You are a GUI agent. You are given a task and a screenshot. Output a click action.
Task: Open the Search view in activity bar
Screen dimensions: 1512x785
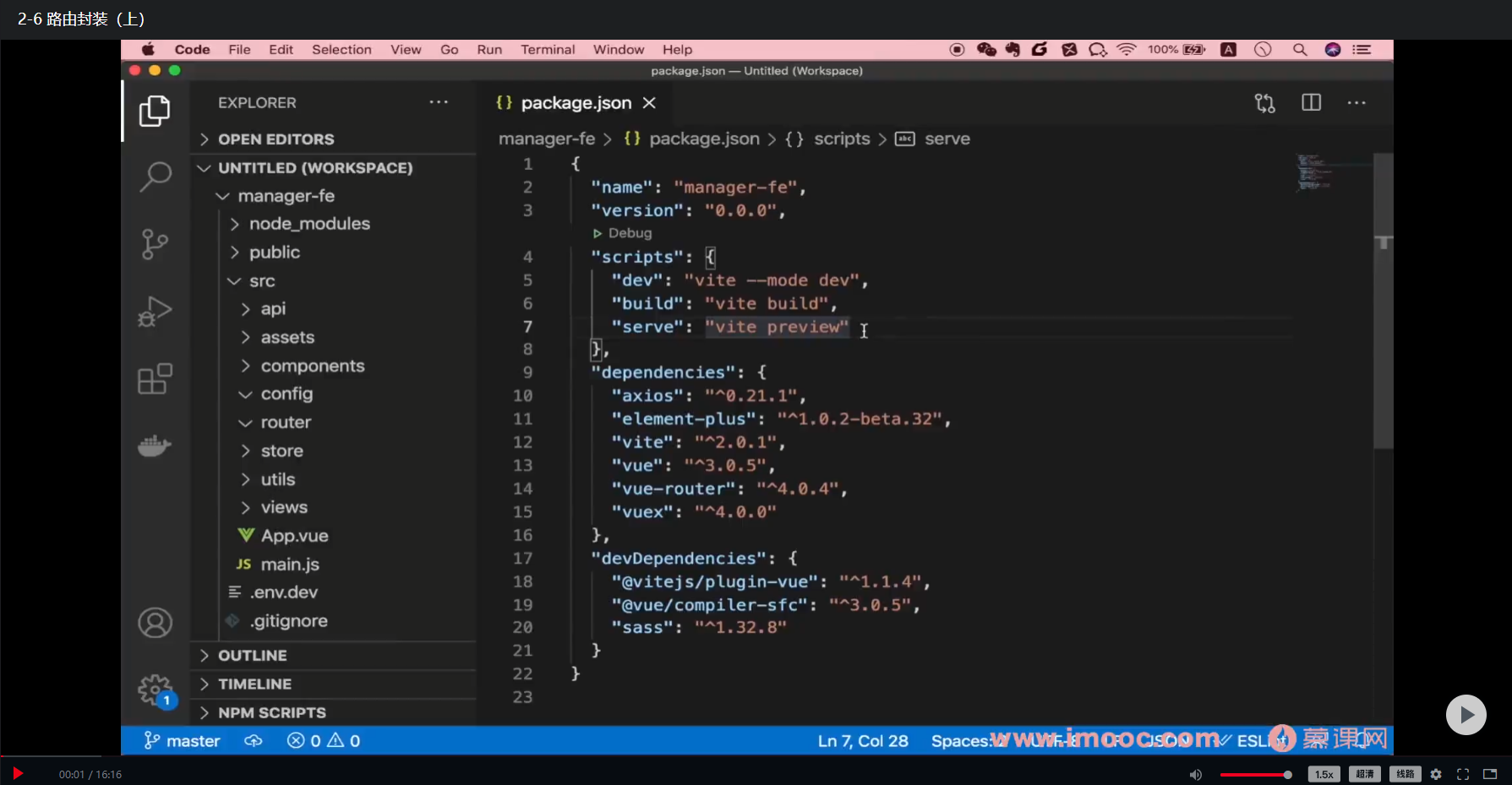pos(155,177)
